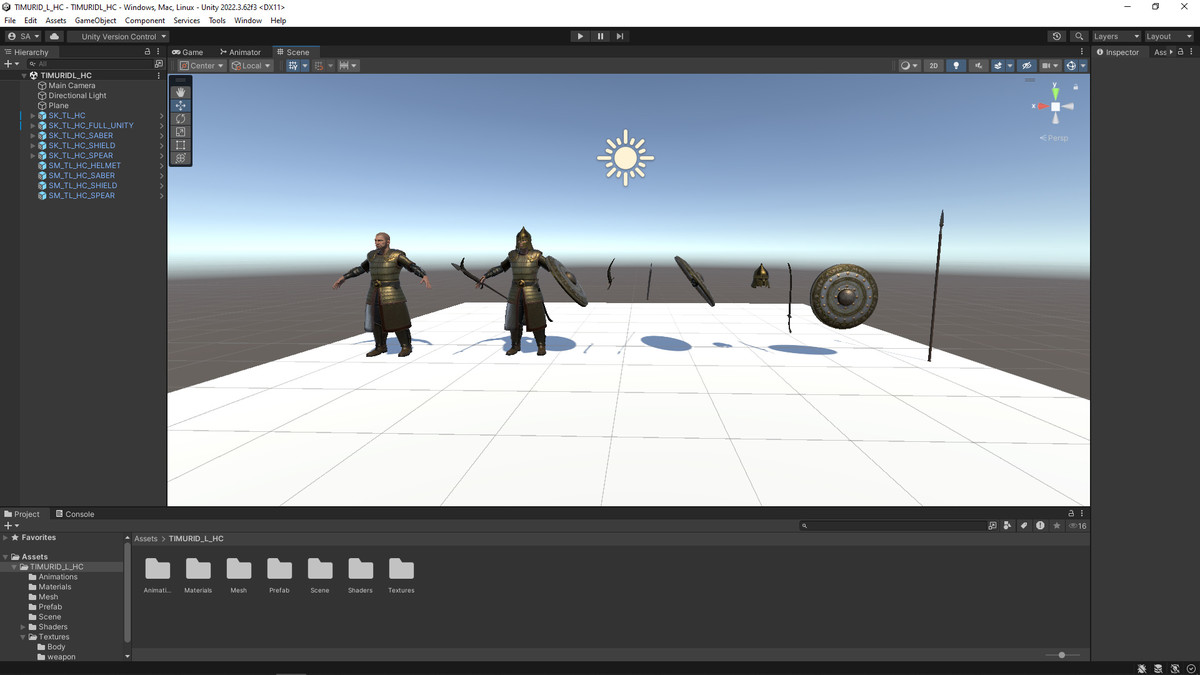Toggle 2D view mode in Scene
This screenshot has width=1200, height=675.
[933, 66]
